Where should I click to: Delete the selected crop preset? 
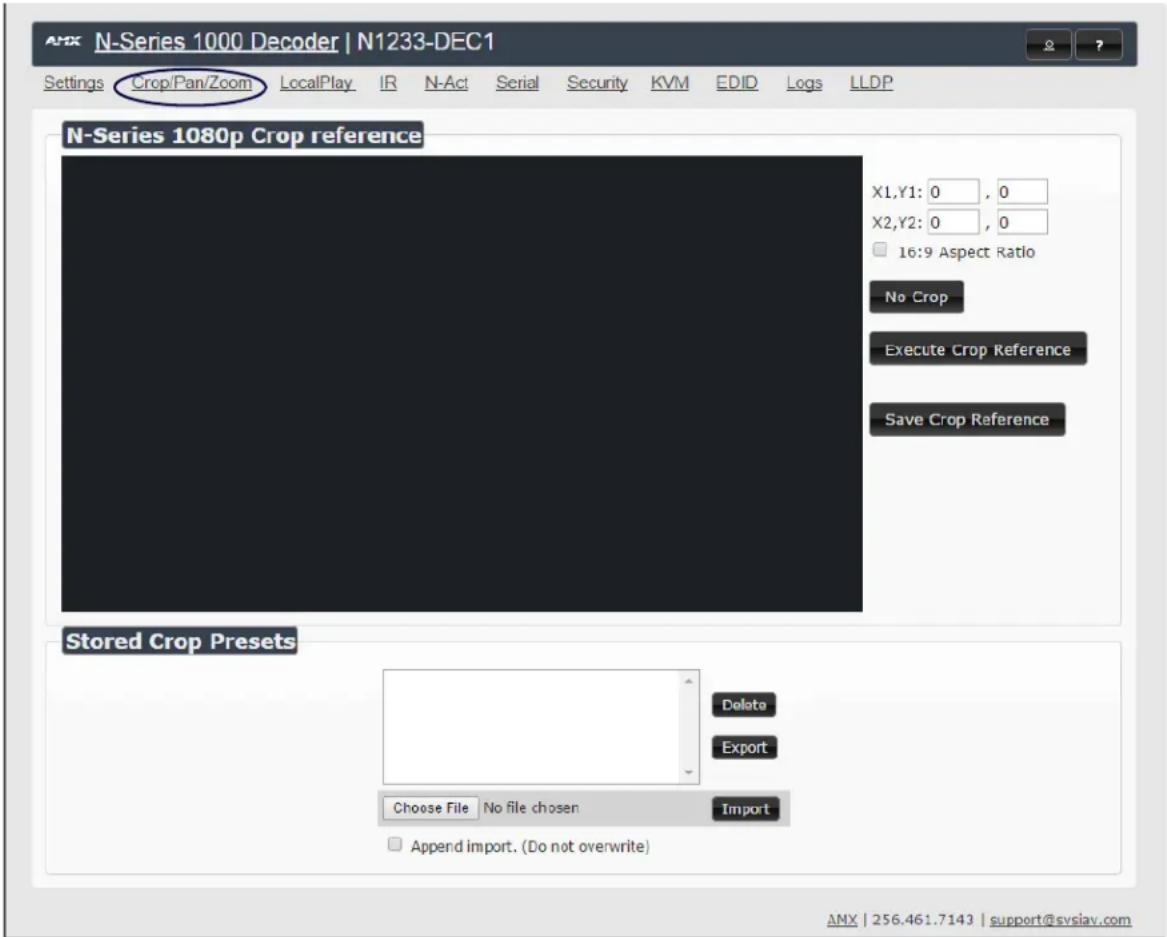point(744,705)
